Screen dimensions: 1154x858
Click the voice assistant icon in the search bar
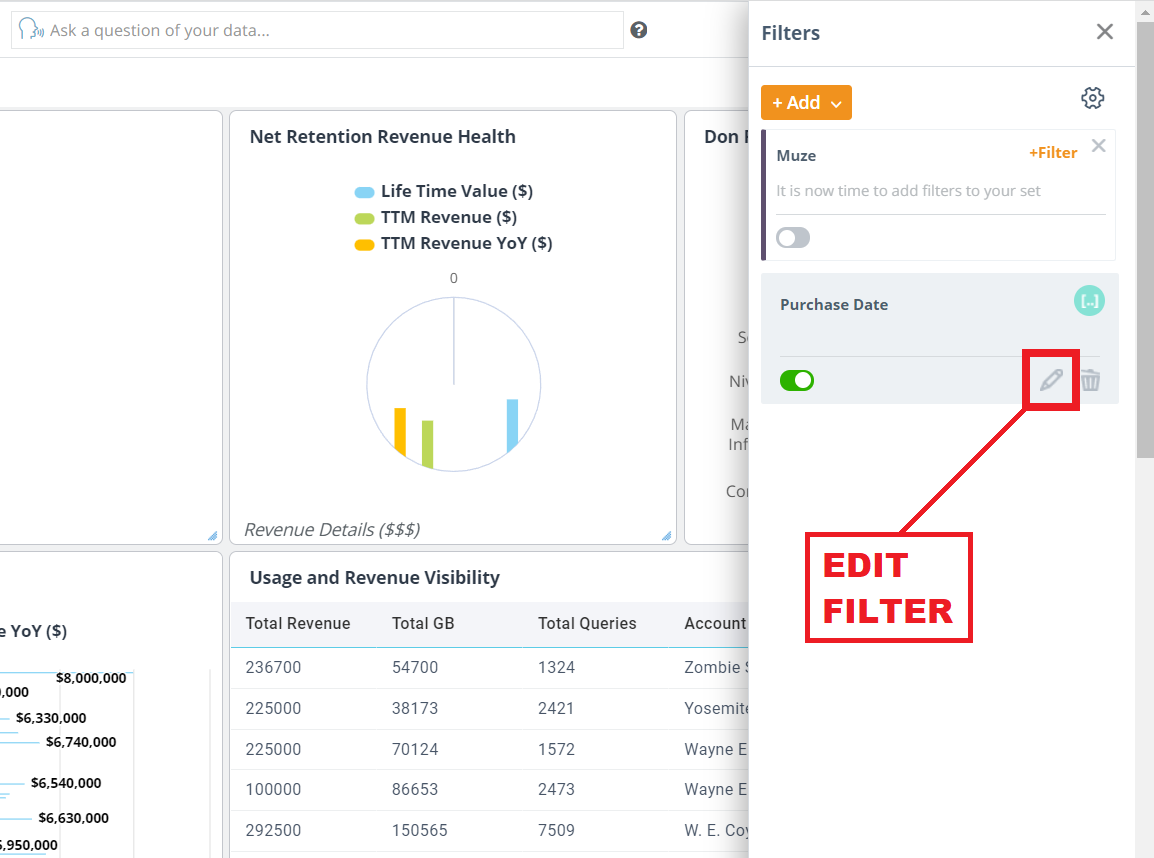pyautogui.click(x=29, y=29)
